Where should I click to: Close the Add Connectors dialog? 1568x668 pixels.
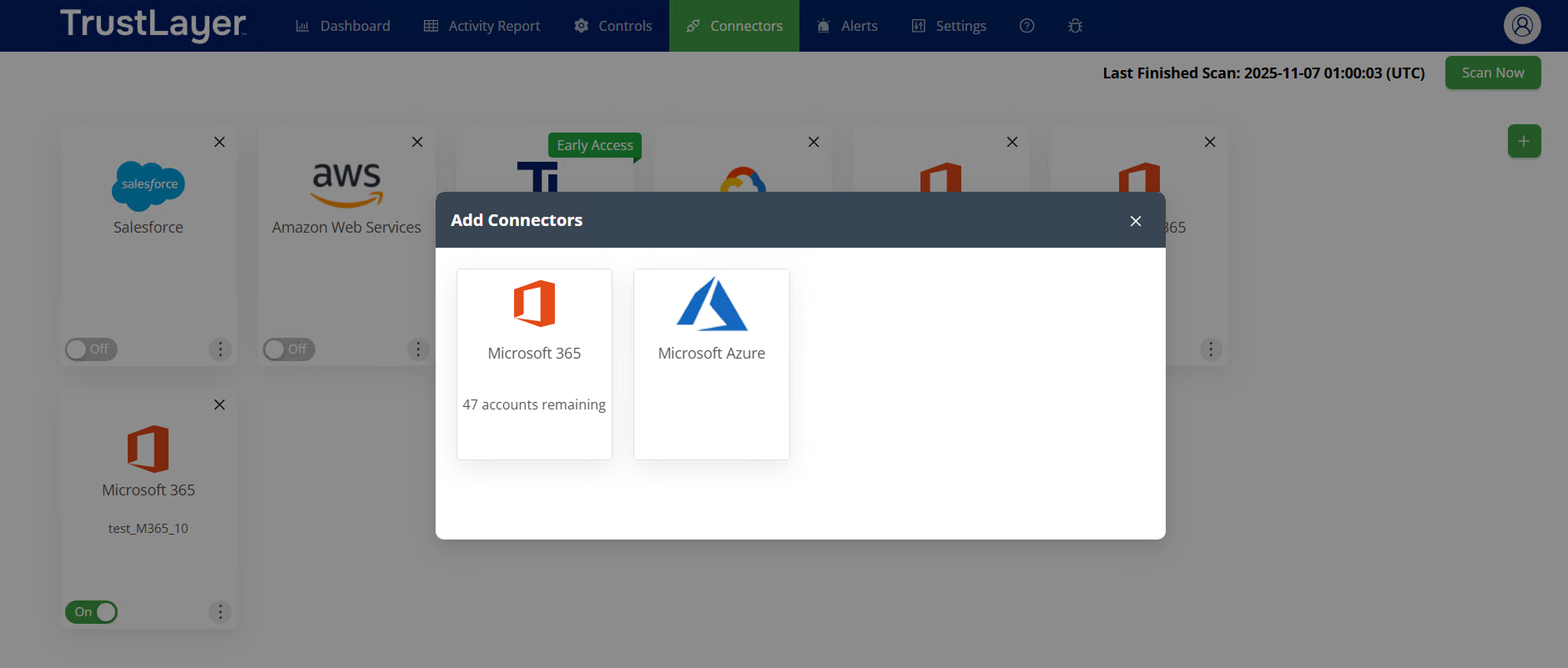(x=1136, y=221)
